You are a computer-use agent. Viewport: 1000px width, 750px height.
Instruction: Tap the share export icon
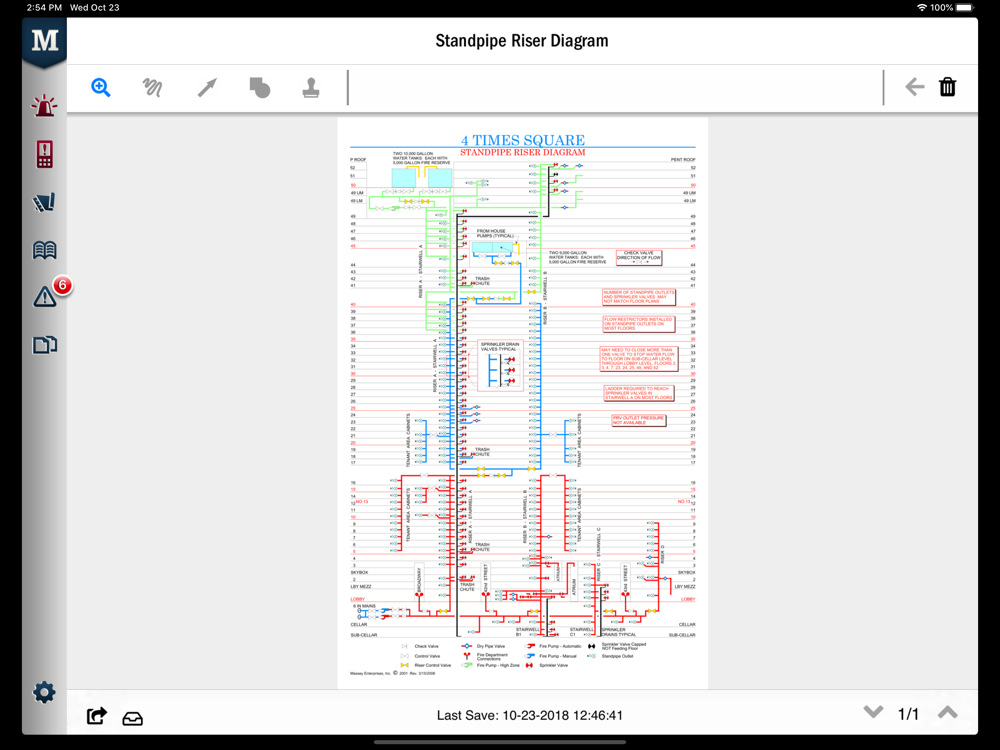tap(96, 716)
